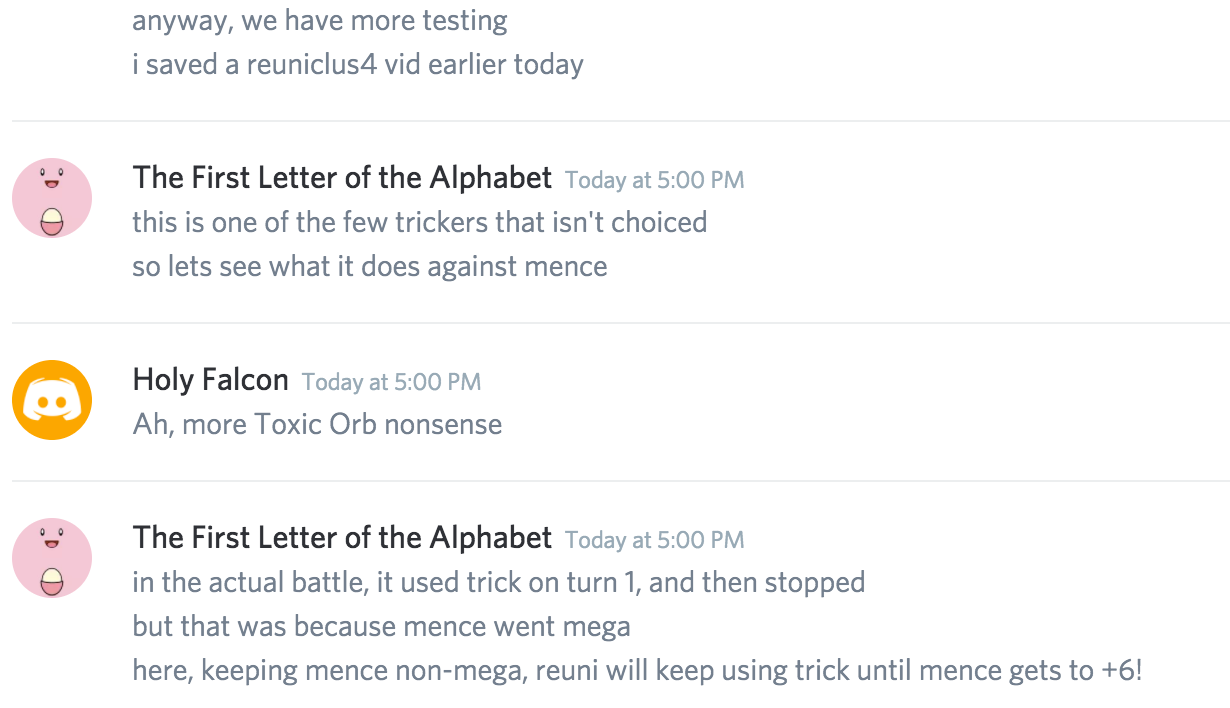Click timestamp on the 'few trickers' message header

click(x=654, y=180)
